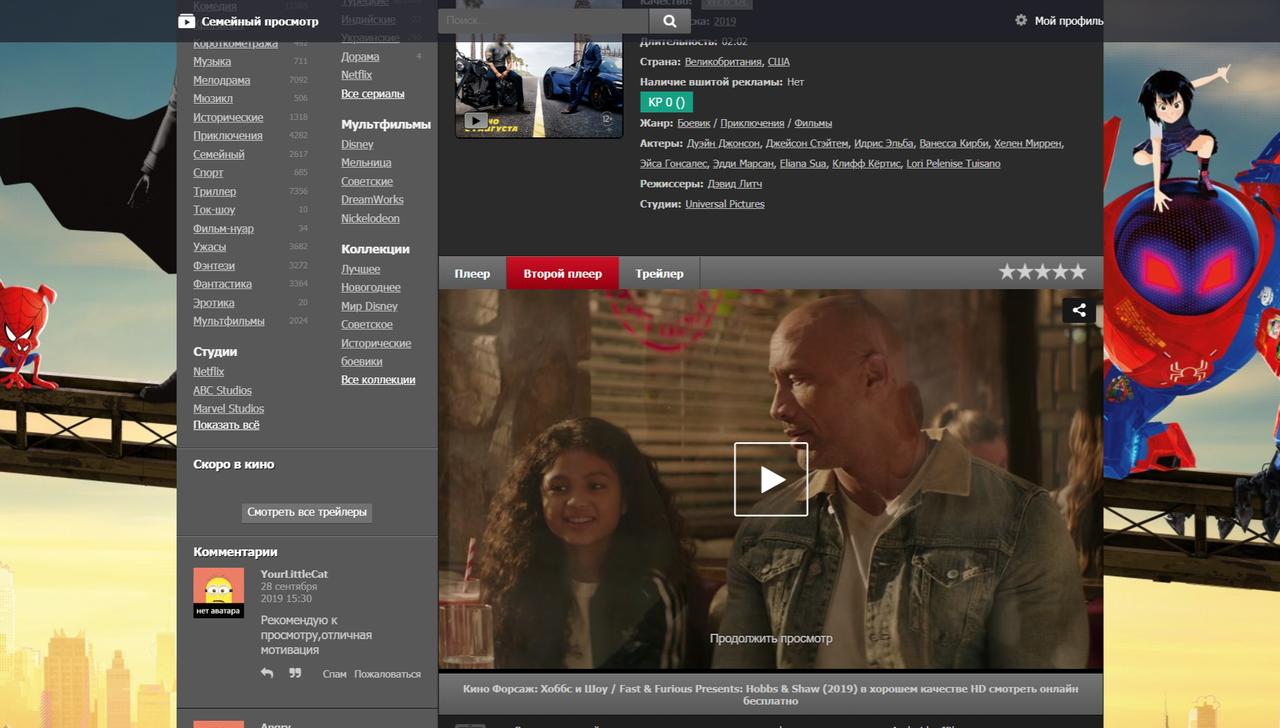The image size is (1280, 728).
Task: Click the Великобритания country link
Action: 723,62
